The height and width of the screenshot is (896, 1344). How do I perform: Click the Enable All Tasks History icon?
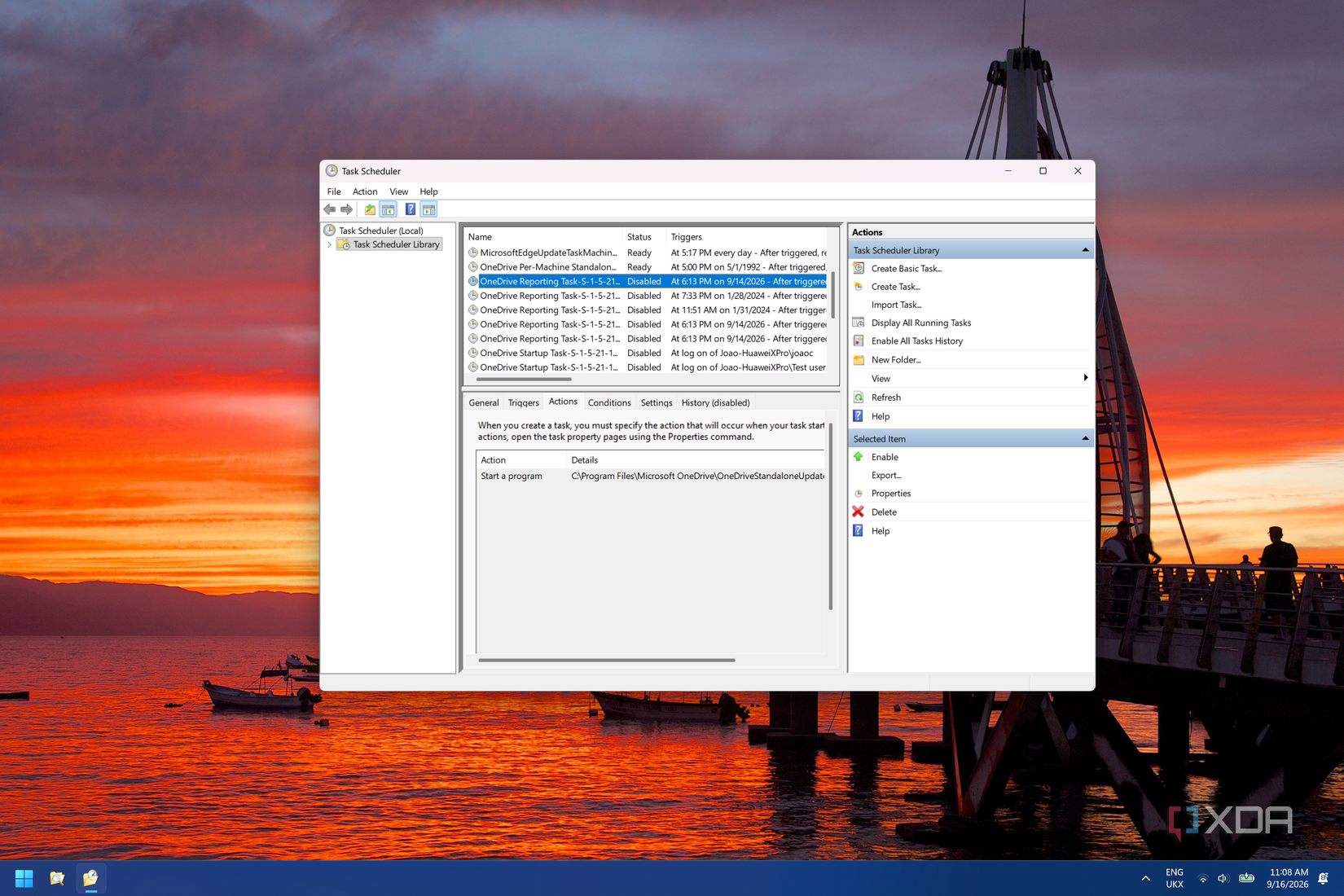(x=859, y=340)
